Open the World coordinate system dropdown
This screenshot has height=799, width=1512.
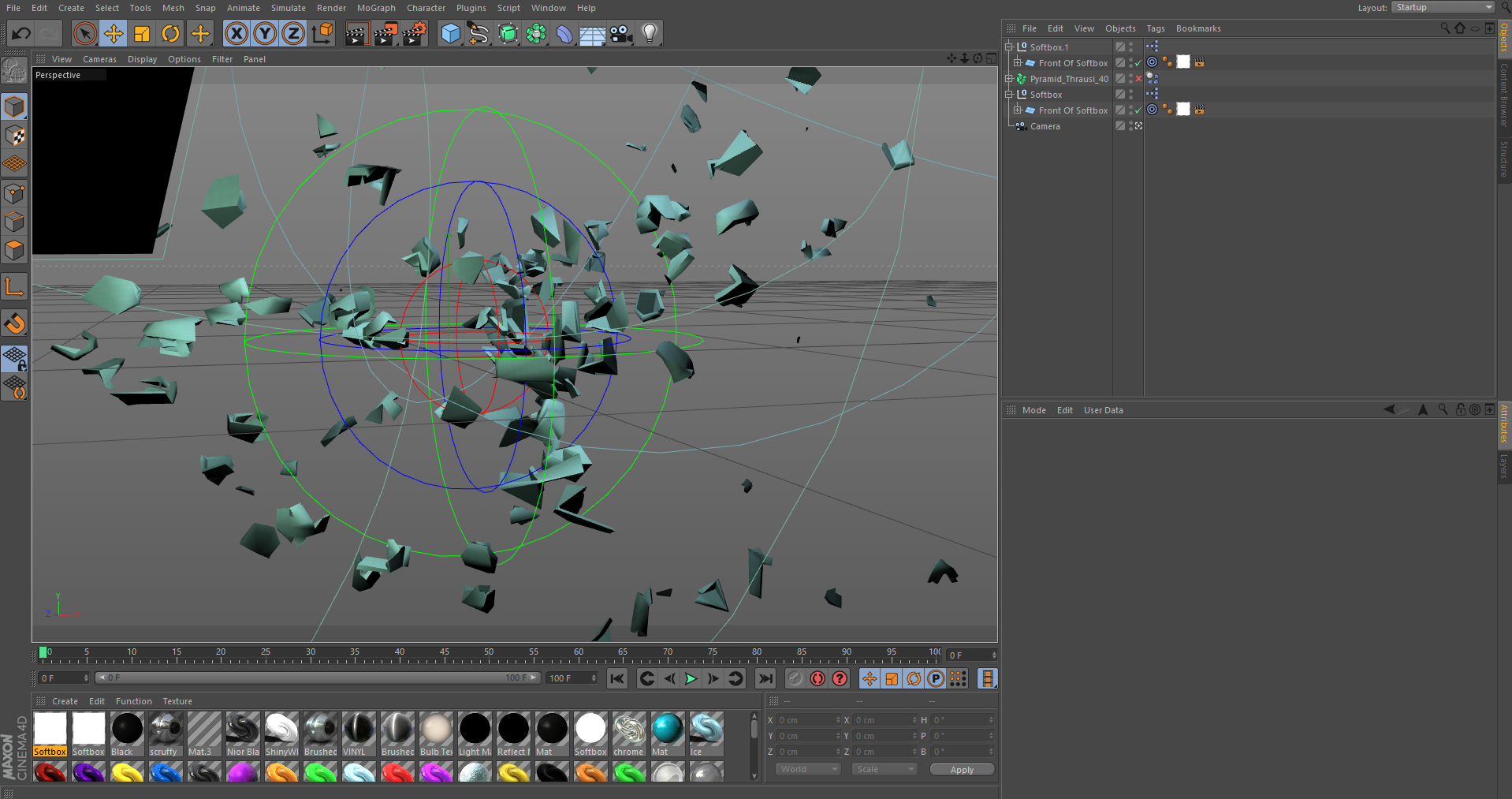tap(806, 769)
